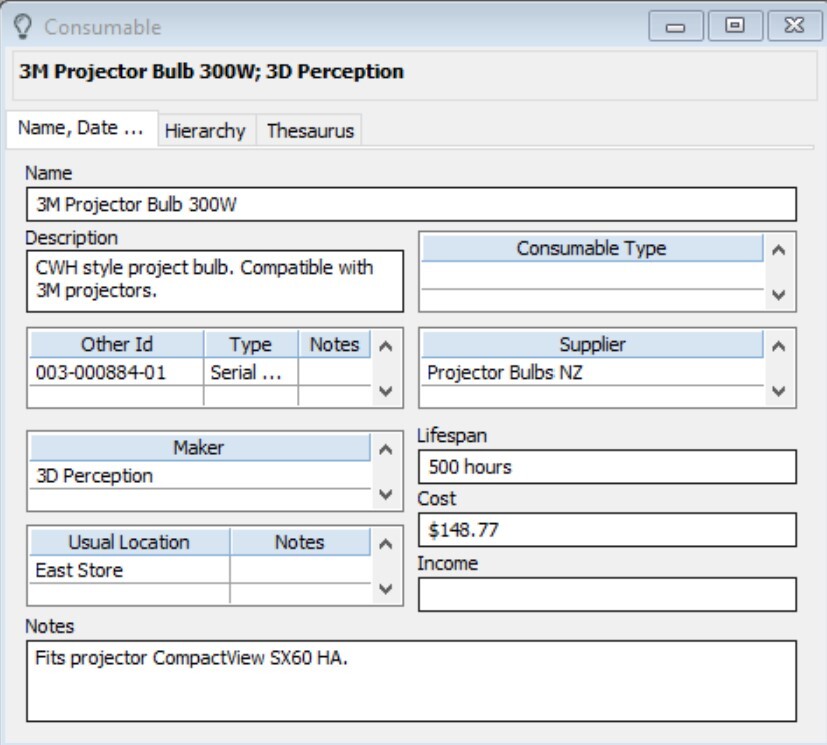Click the empty Income field
827x745 pixels.
click(x=607, y=595)
